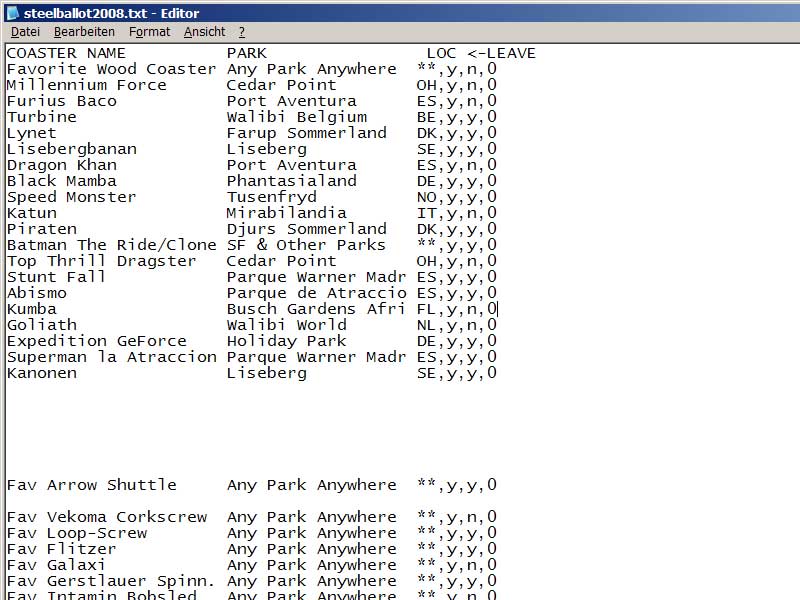
Task: Place cursor on Expedition GeForce entry
Action: [98, 341]
